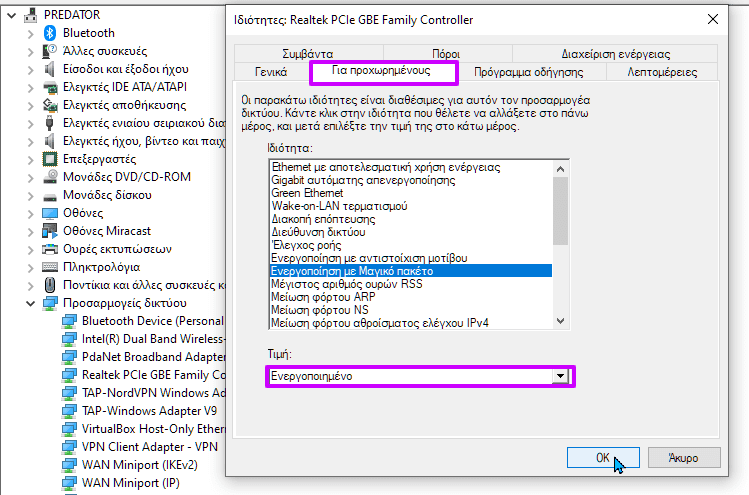Click the Οθόνες Miracast display icon
This screenshot has height=495, width=749.
pyautogui.click(x=50, y=231)
